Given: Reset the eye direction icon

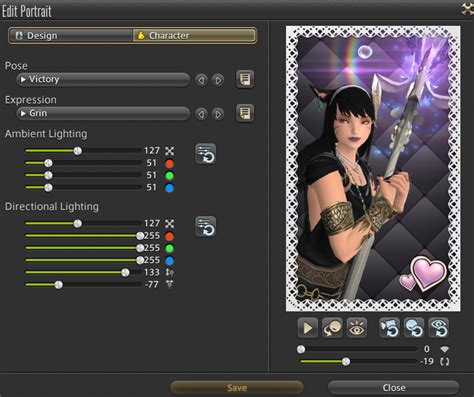Looking at the screenshot, I should pos(439,328).
